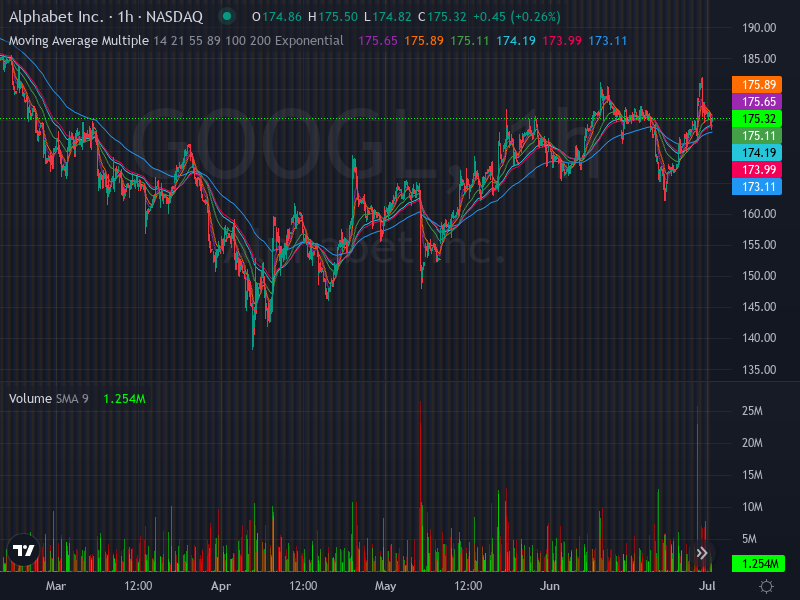Image resolution: width=800 pixels, height=600 pixels.
Task: Click the 5M volume axis label
Action: [749, 539]
